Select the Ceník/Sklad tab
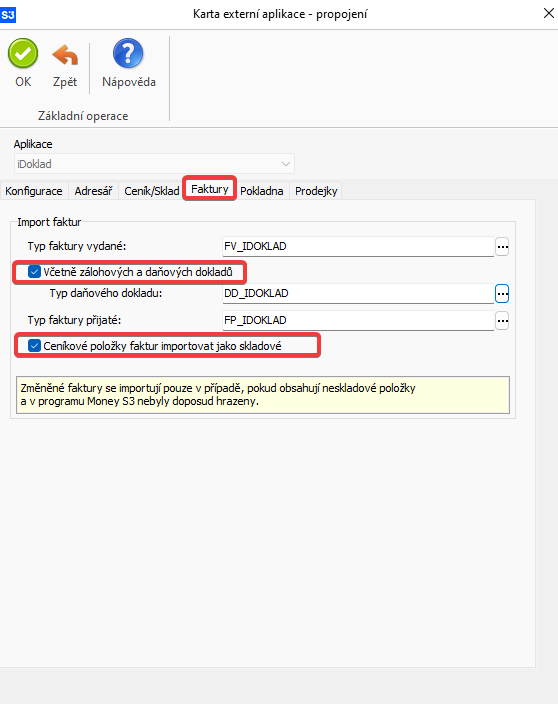Image resolution: width=558 pixels, height=704 pixels. (x=152, y=191)
